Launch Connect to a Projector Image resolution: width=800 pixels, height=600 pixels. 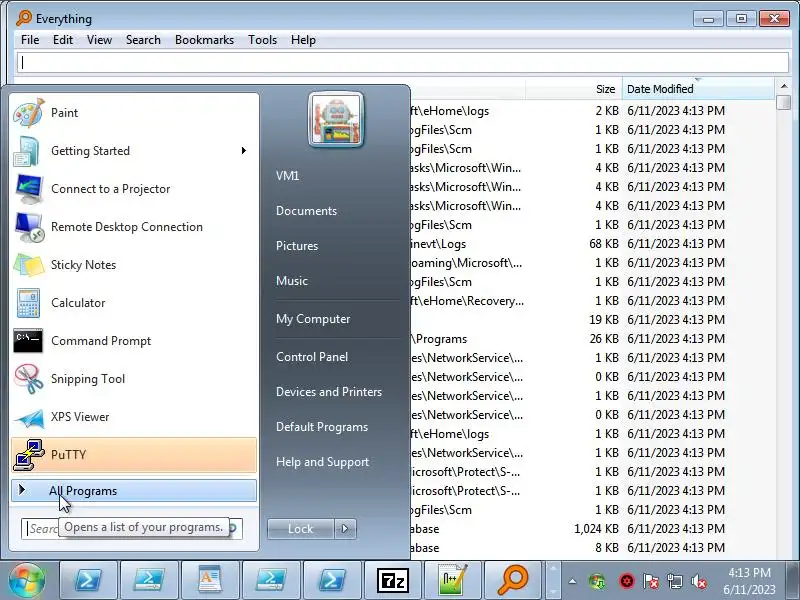pyautogui.click(x=134, y=189)
